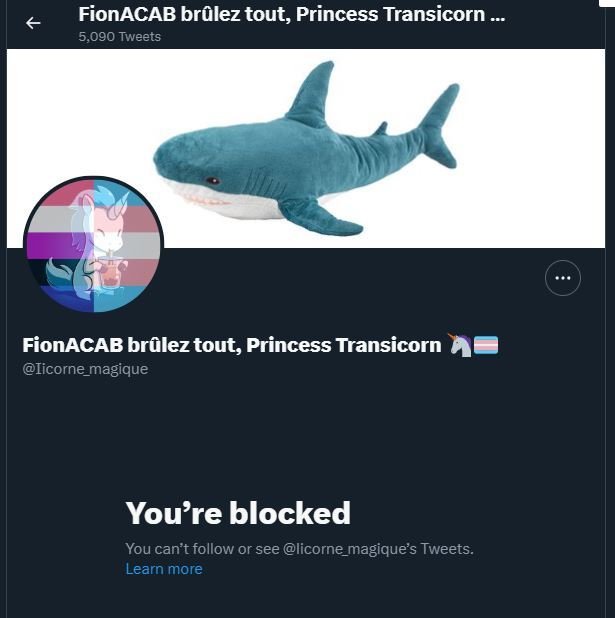Click the back arrow at top
615x618 pixels.
pyautogui.click(x=33, y=23)
